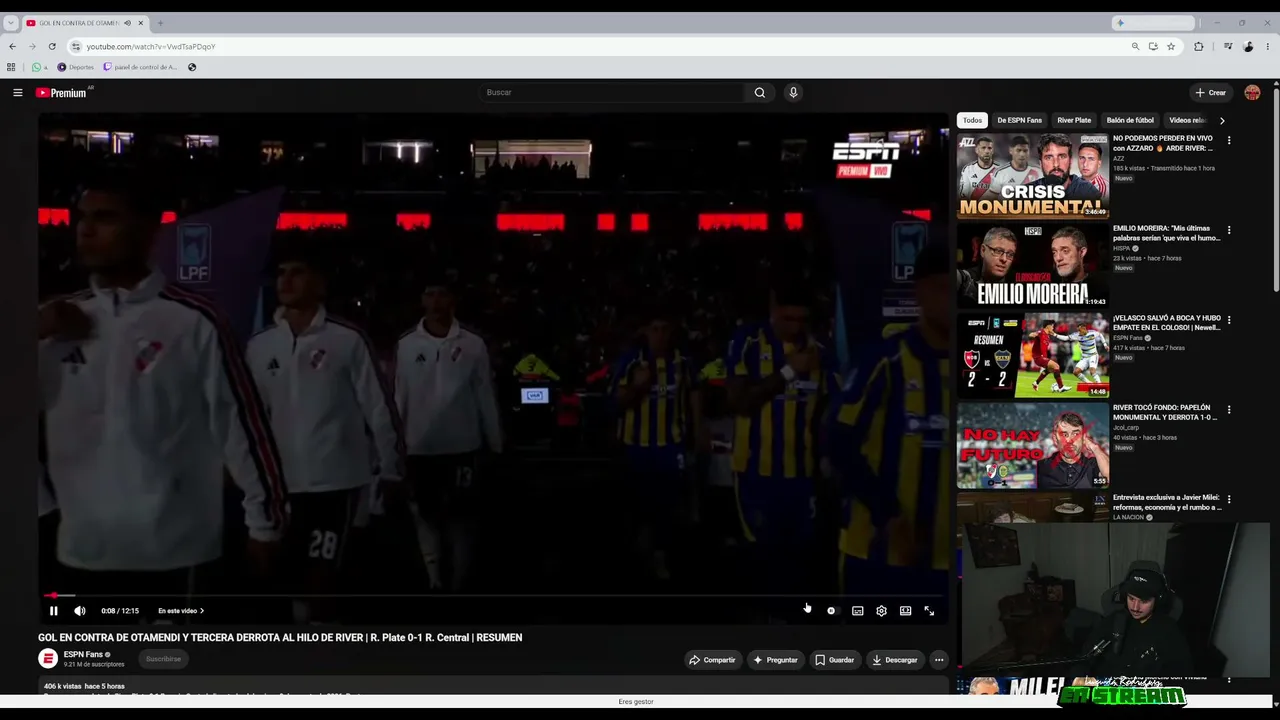This screenshot has height=720, width=1280.
Task: Open 'RIVER TOCÓ FONDO: PAPELÓN MONUMENTAL' title
Action: click(x=1165, y=412)
